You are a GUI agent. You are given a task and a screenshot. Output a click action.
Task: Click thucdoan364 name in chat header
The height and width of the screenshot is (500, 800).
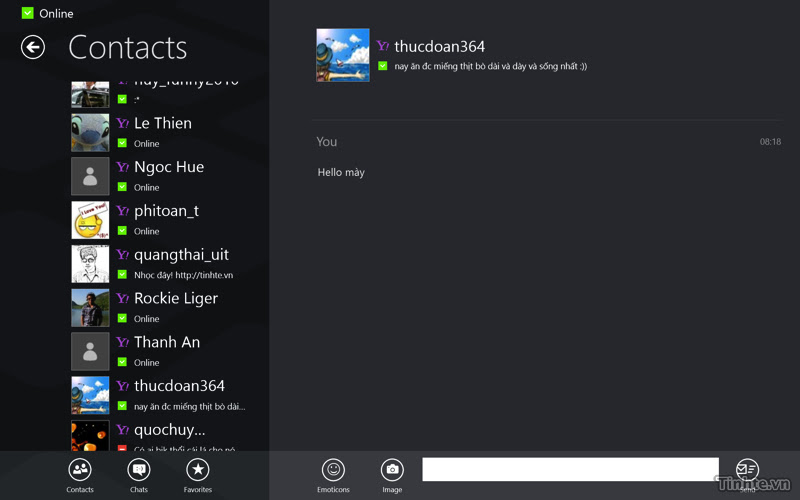click(440, 46)
